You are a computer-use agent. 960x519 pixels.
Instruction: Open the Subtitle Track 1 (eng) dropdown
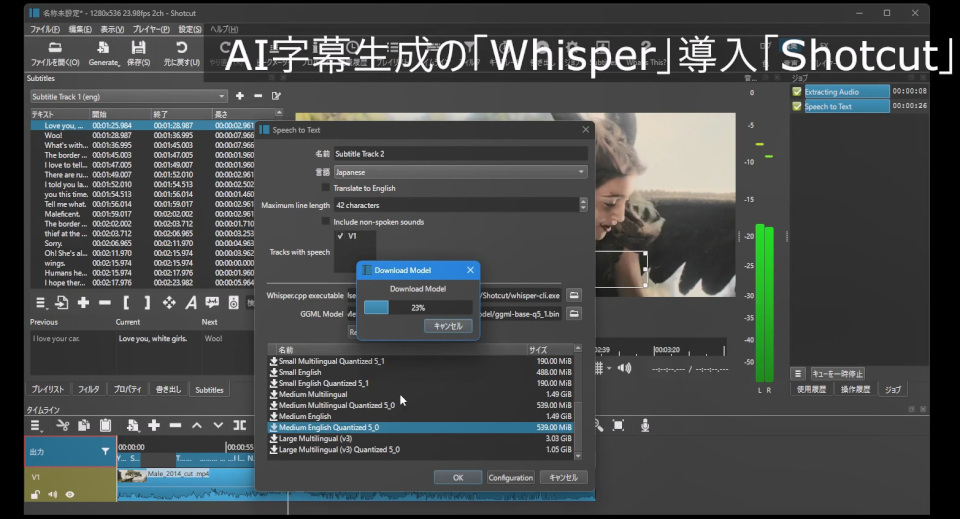pyautogui.click(x=129, y=96)
